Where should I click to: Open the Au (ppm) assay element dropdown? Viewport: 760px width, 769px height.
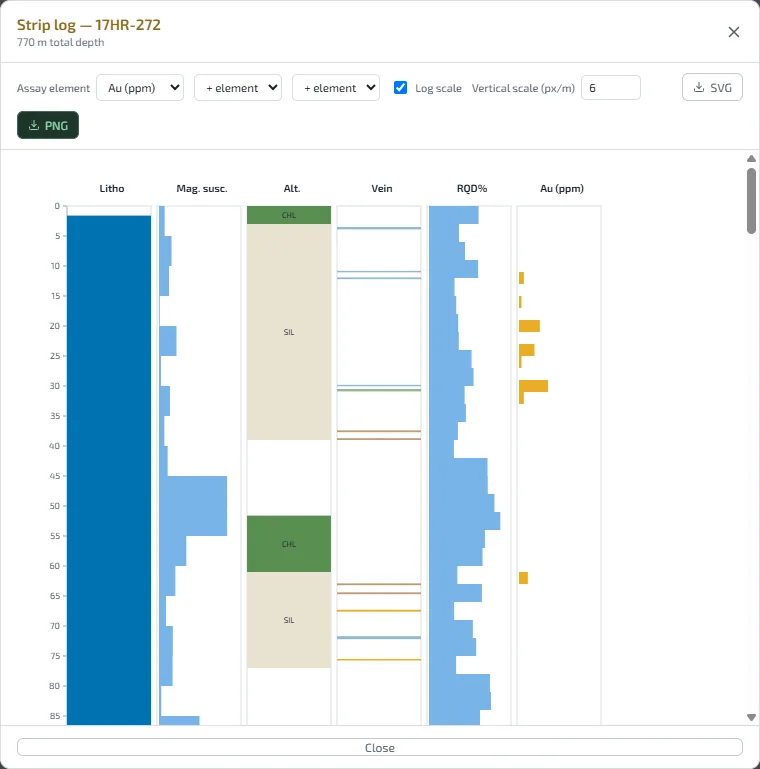pyautogui.click(x=140, y=88)
